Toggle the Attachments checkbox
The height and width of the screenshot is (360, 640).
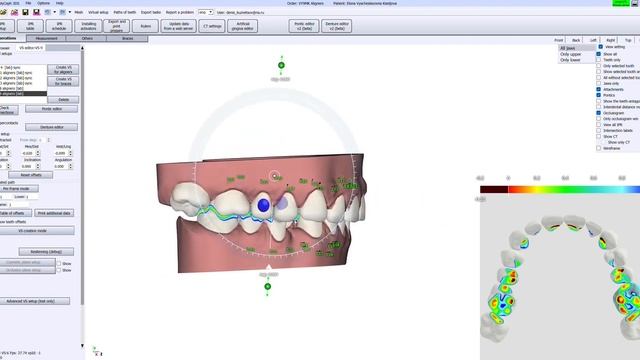599,89
